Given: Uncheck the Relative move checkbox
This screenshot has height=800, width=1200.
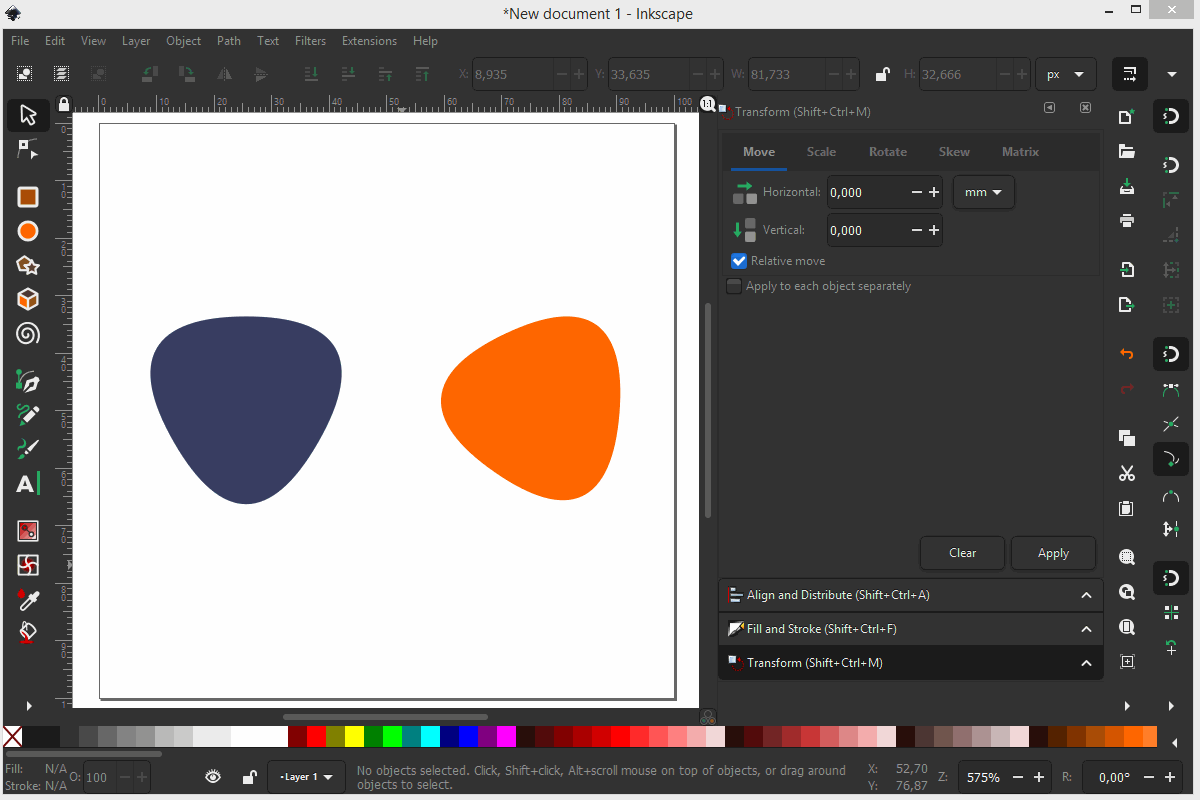Looking at the screenshot, I should pyautogui.click(x=739, y=261).
